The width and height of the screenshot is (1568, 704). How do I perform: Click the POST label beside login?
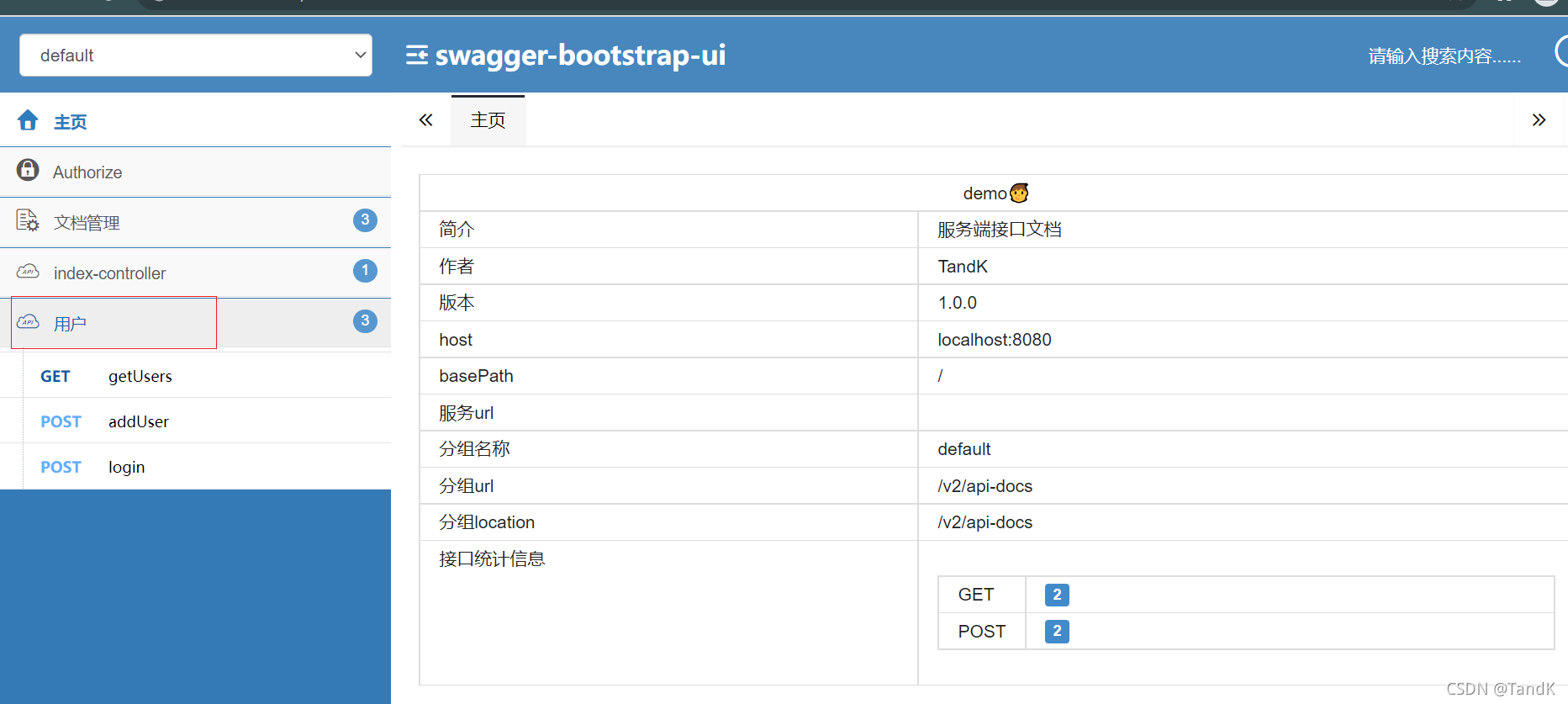(x=61, y=467)
